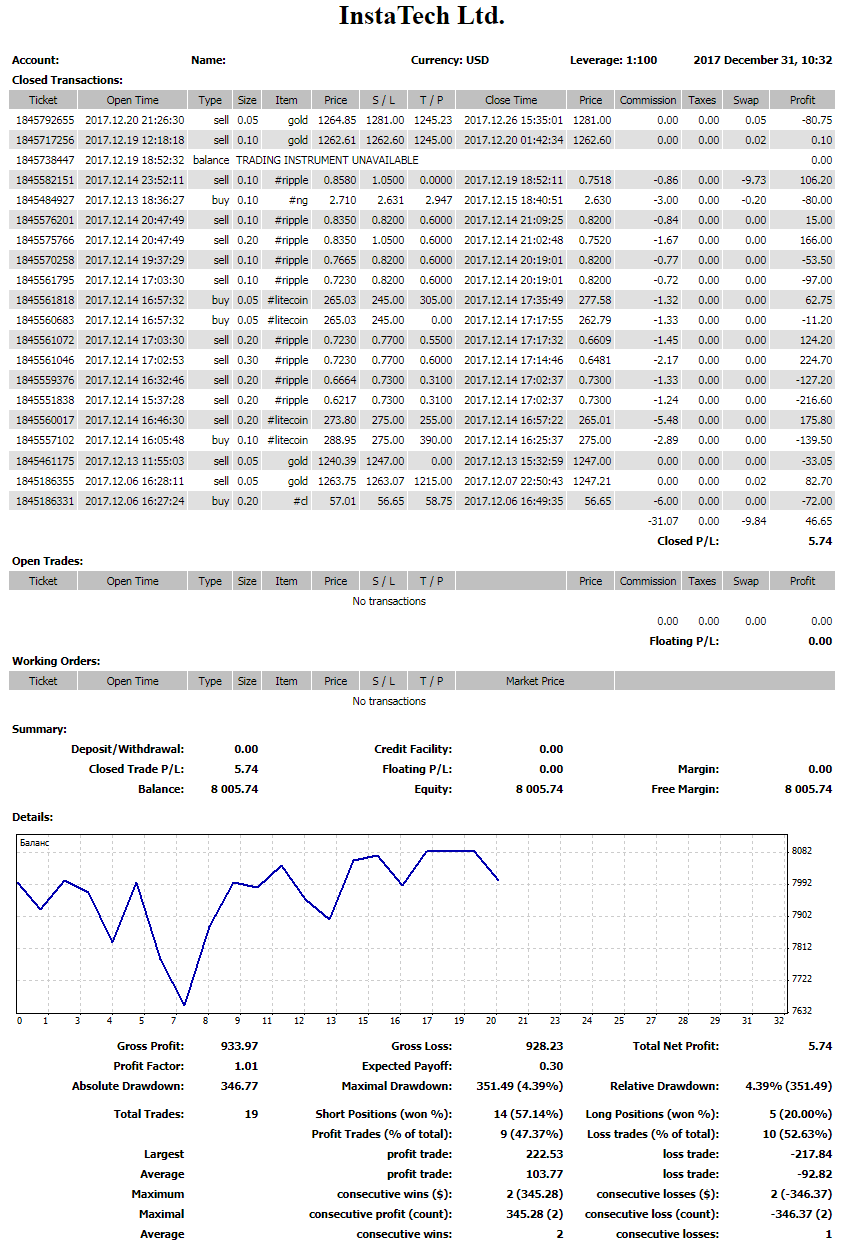Select ticket number 1845561072

[45, 340]
